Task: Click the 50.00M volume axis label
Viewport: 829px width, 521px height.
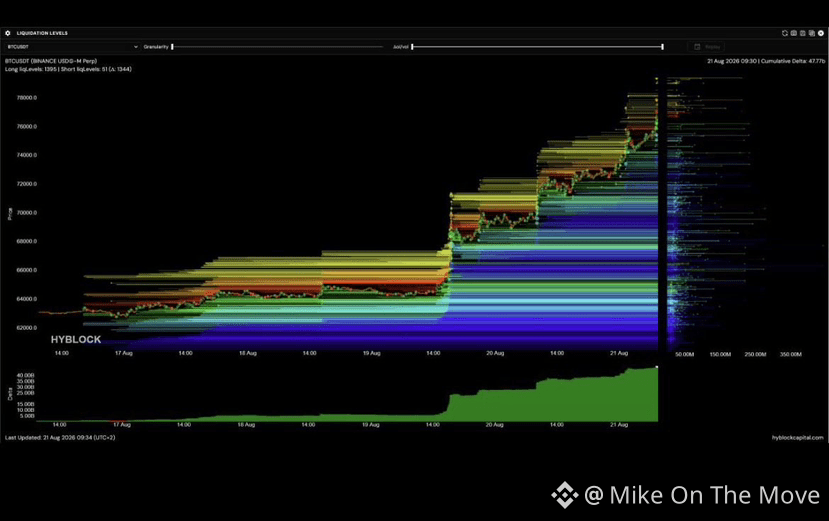Action: point(685,354)
